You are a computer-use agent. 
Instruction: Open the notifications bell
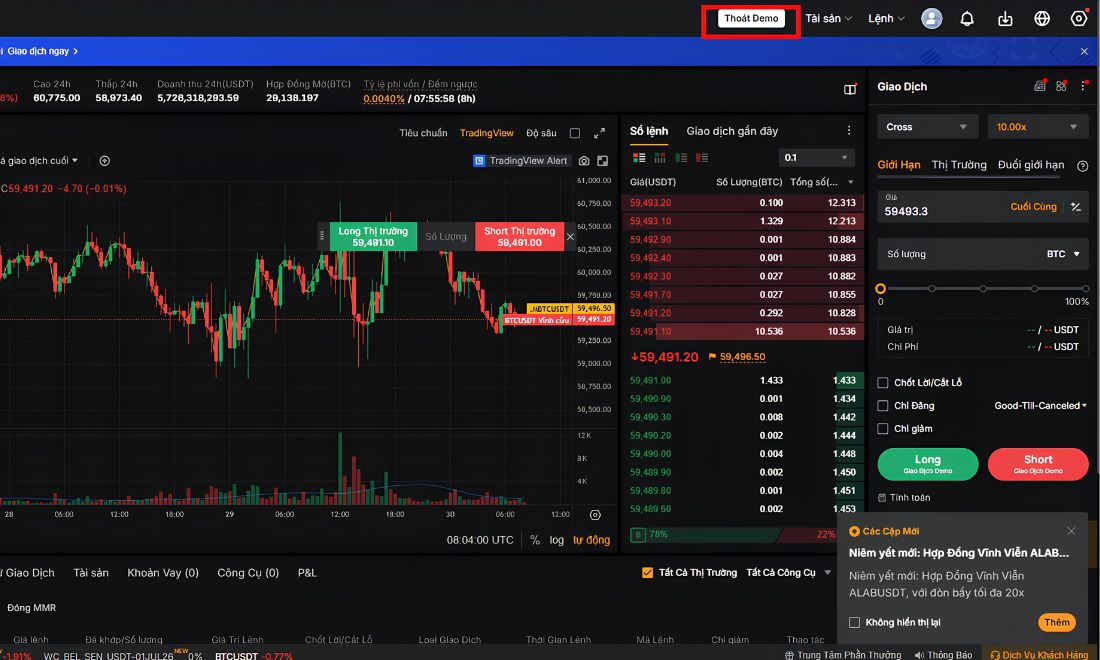tap(967, 18)
